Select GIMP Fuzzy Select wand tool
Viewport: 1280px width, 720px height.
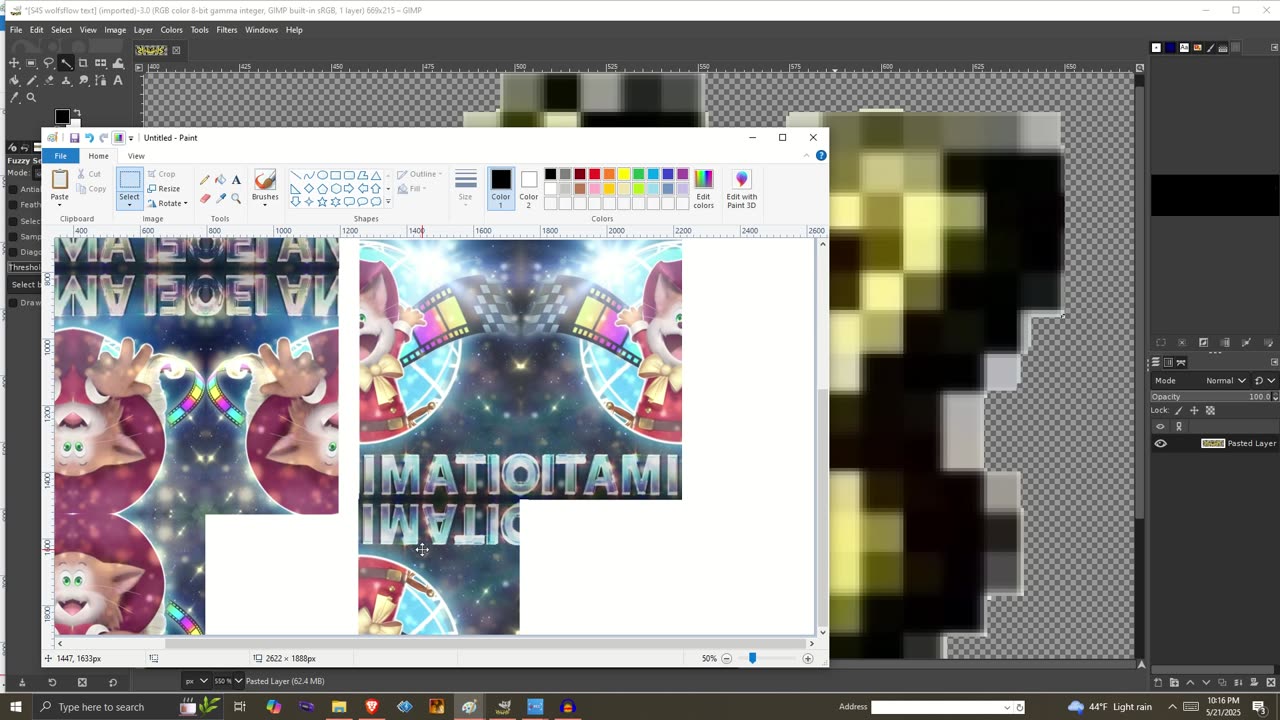pyautogui.click(x=66, y=63)
